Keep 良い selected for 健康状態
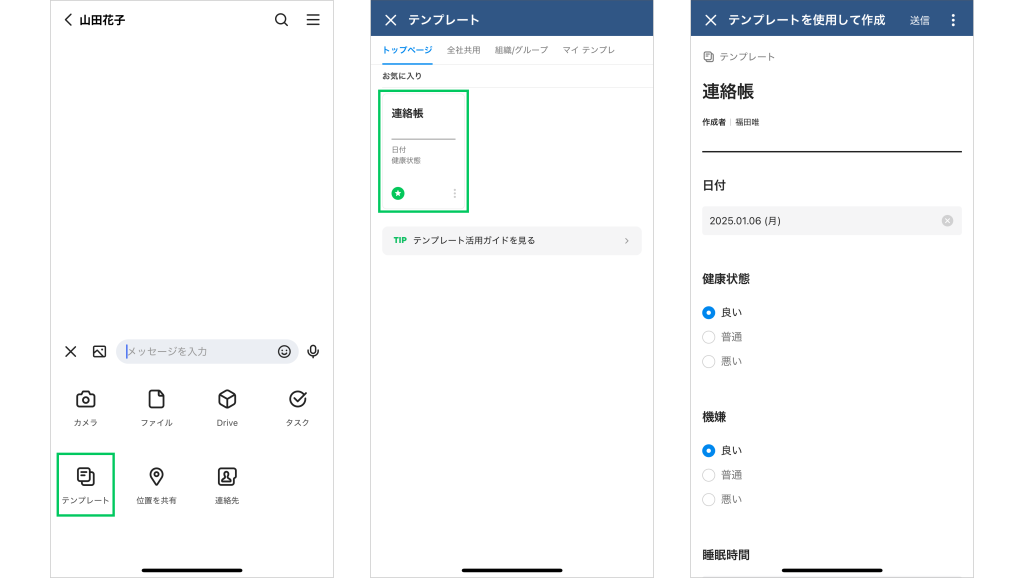1024x578 pixels. point(708,312)
